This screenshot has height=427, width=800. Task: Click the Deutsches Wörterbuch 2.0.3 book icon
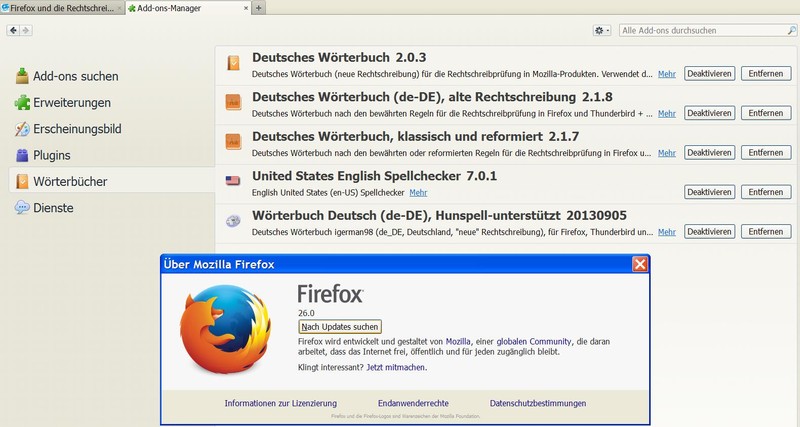coord(233,63)
